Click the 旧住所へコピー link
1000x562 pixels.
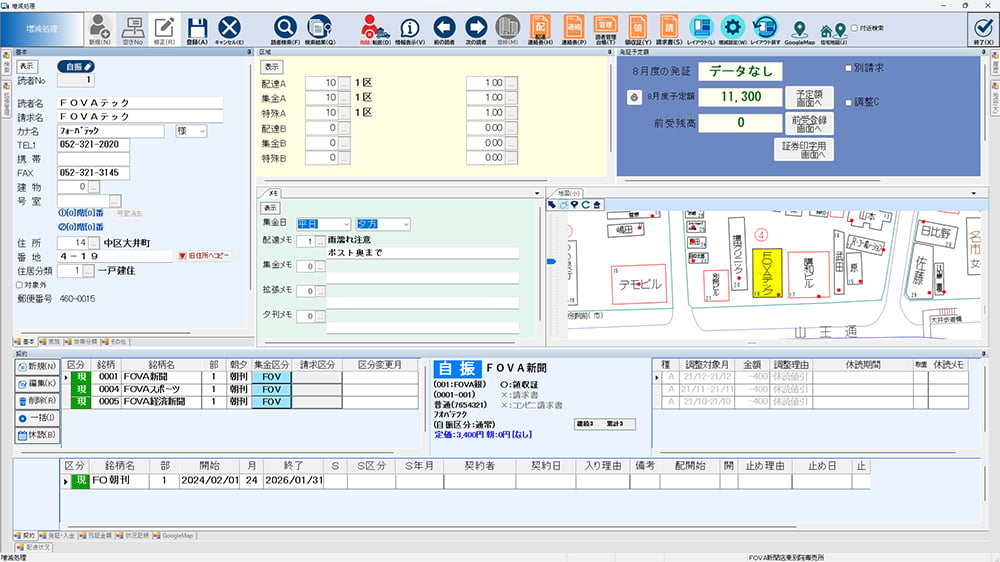click(204, 256)
